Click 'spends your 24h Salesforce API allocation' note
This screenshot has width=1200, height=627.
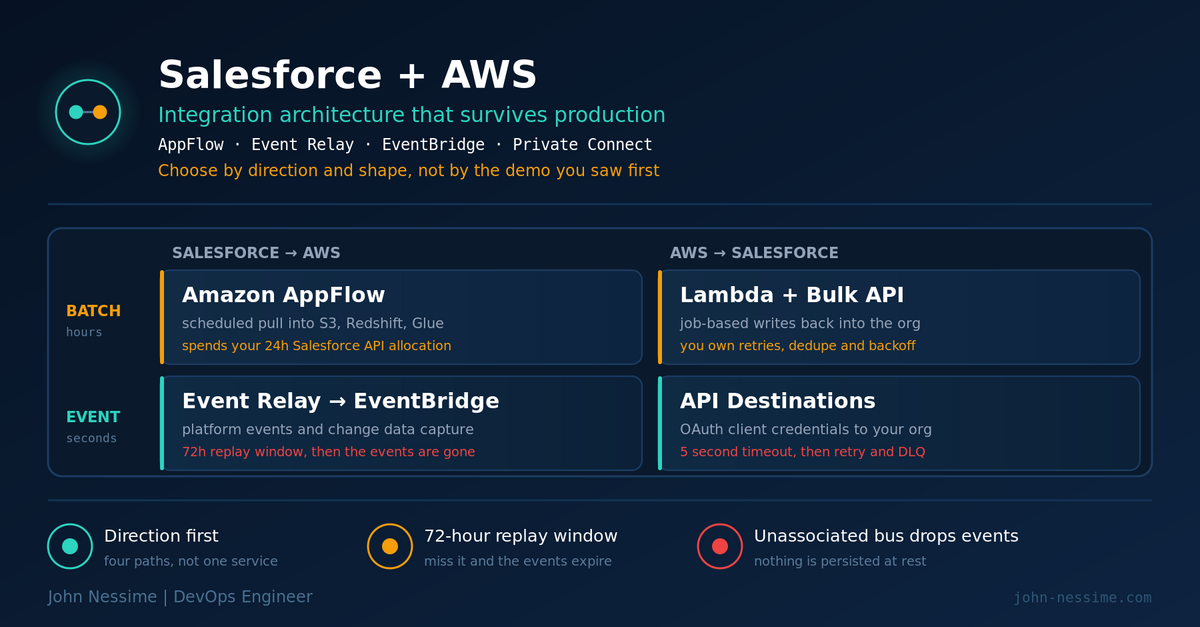316,346
